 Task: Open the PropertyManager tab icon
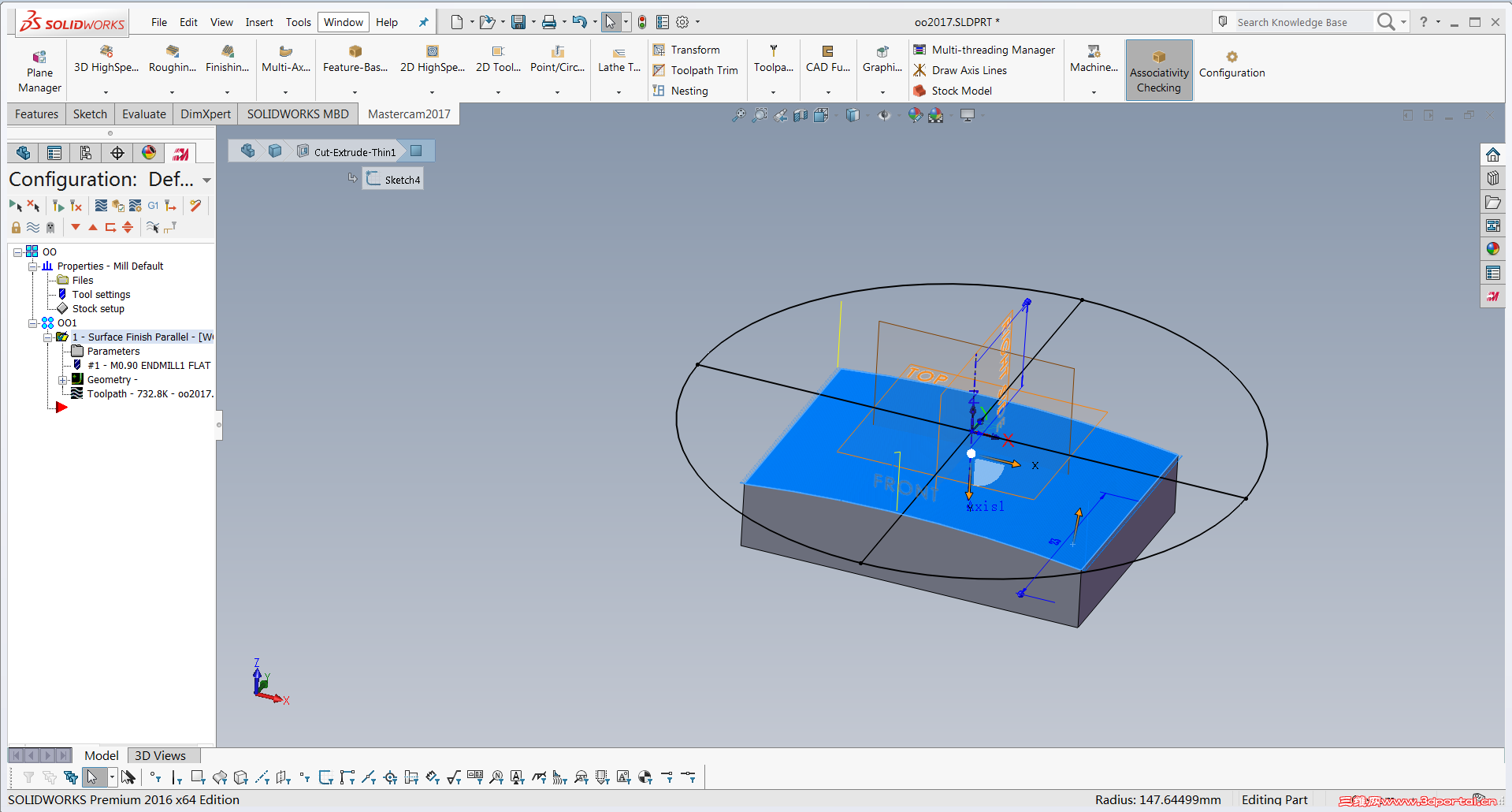click(x=54, y=153)
